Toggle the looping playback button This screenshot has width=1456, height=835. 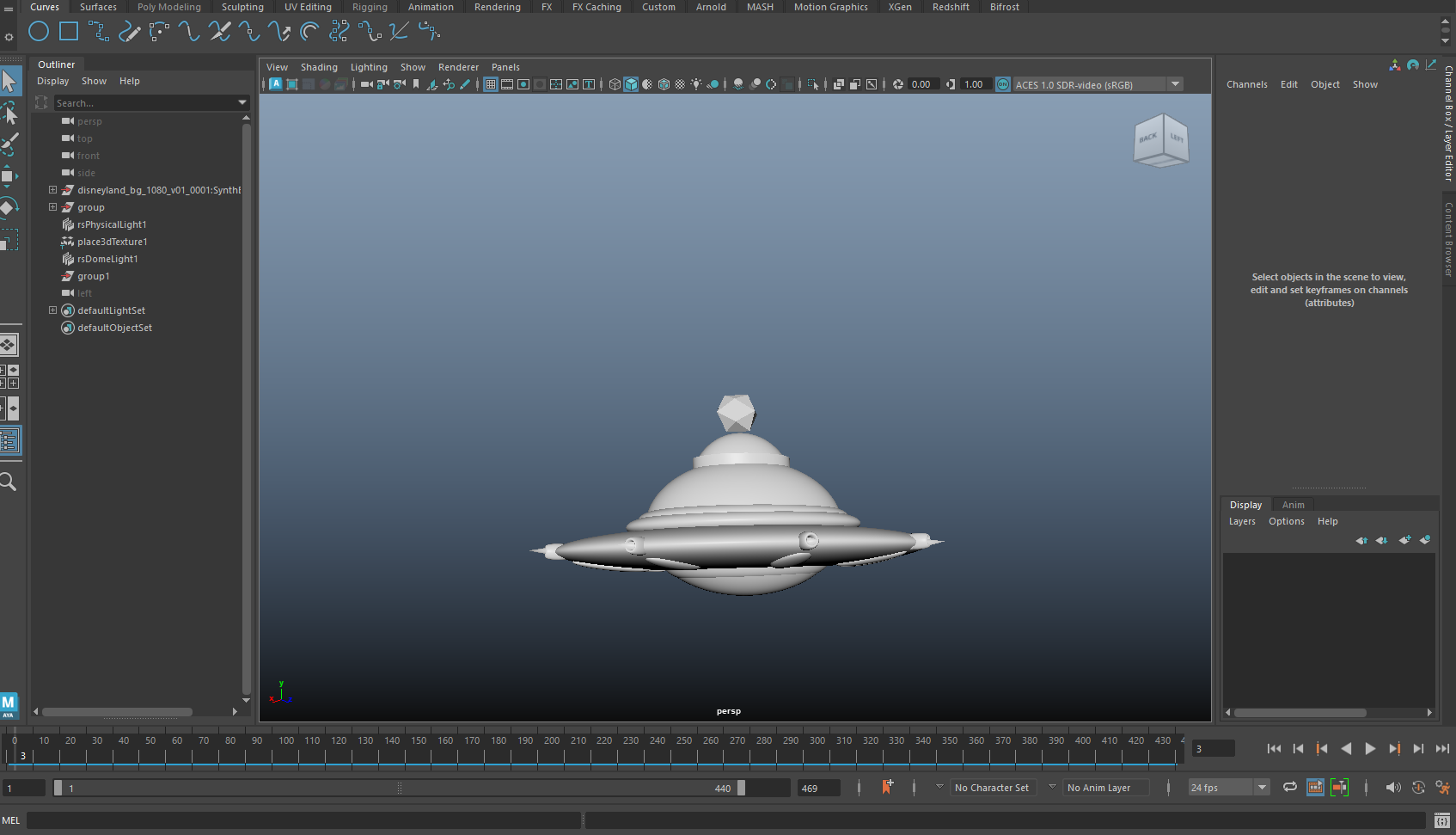tap(1290, 787)
